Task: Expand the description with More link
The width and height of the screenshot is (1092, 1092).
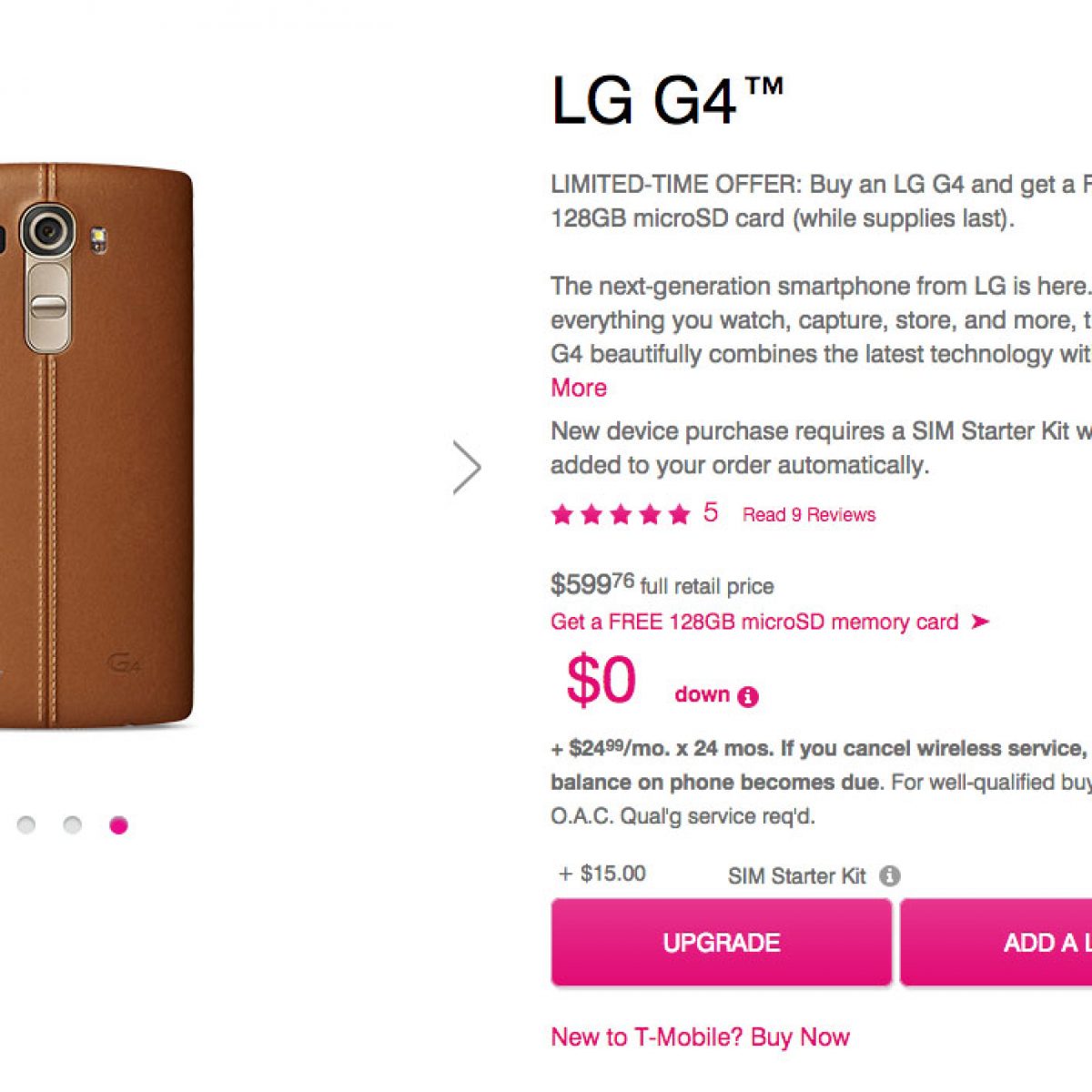Action: click(x=579, y=388)
